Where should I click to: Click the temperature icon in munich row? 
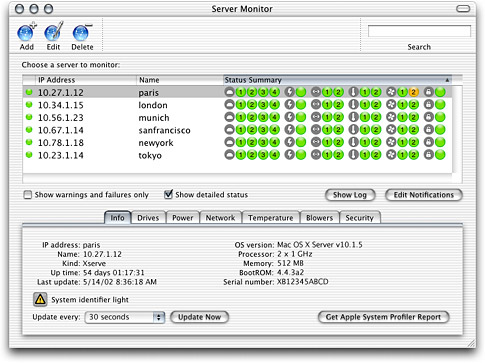click(x=353, y=117)
